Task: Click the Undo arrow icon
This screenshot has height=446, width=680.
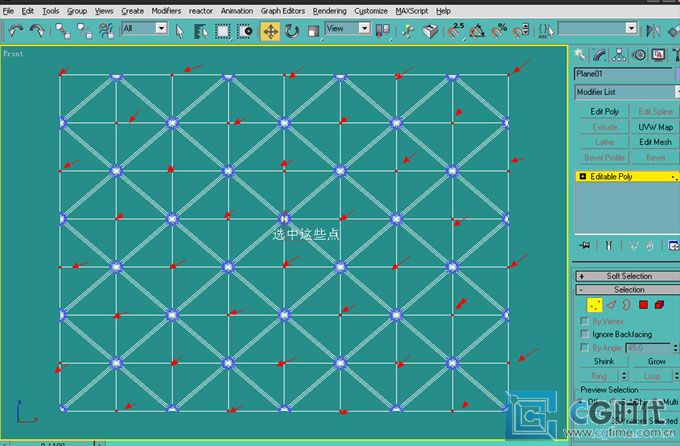Action: [x=16, y=31]
